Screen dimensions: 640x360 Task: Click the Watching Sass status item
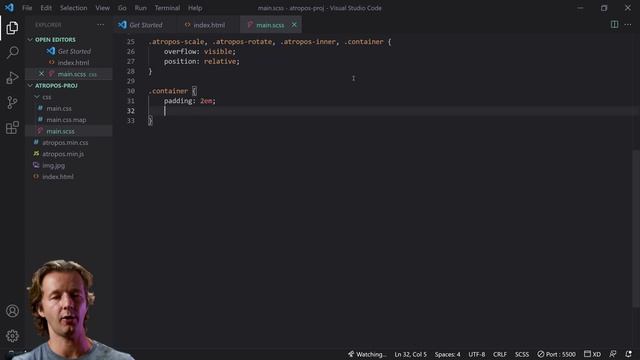coord(367,354)
